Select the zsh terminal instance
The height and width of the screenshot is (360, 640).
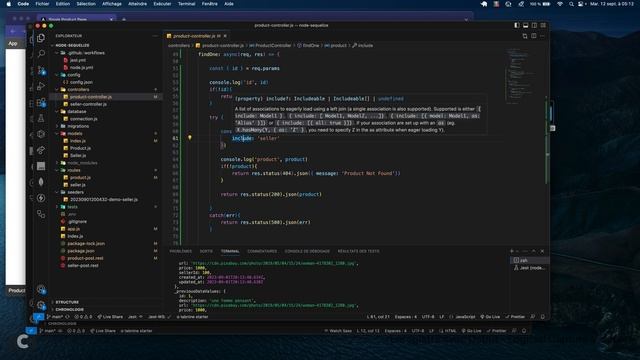[x=529, y=260]
